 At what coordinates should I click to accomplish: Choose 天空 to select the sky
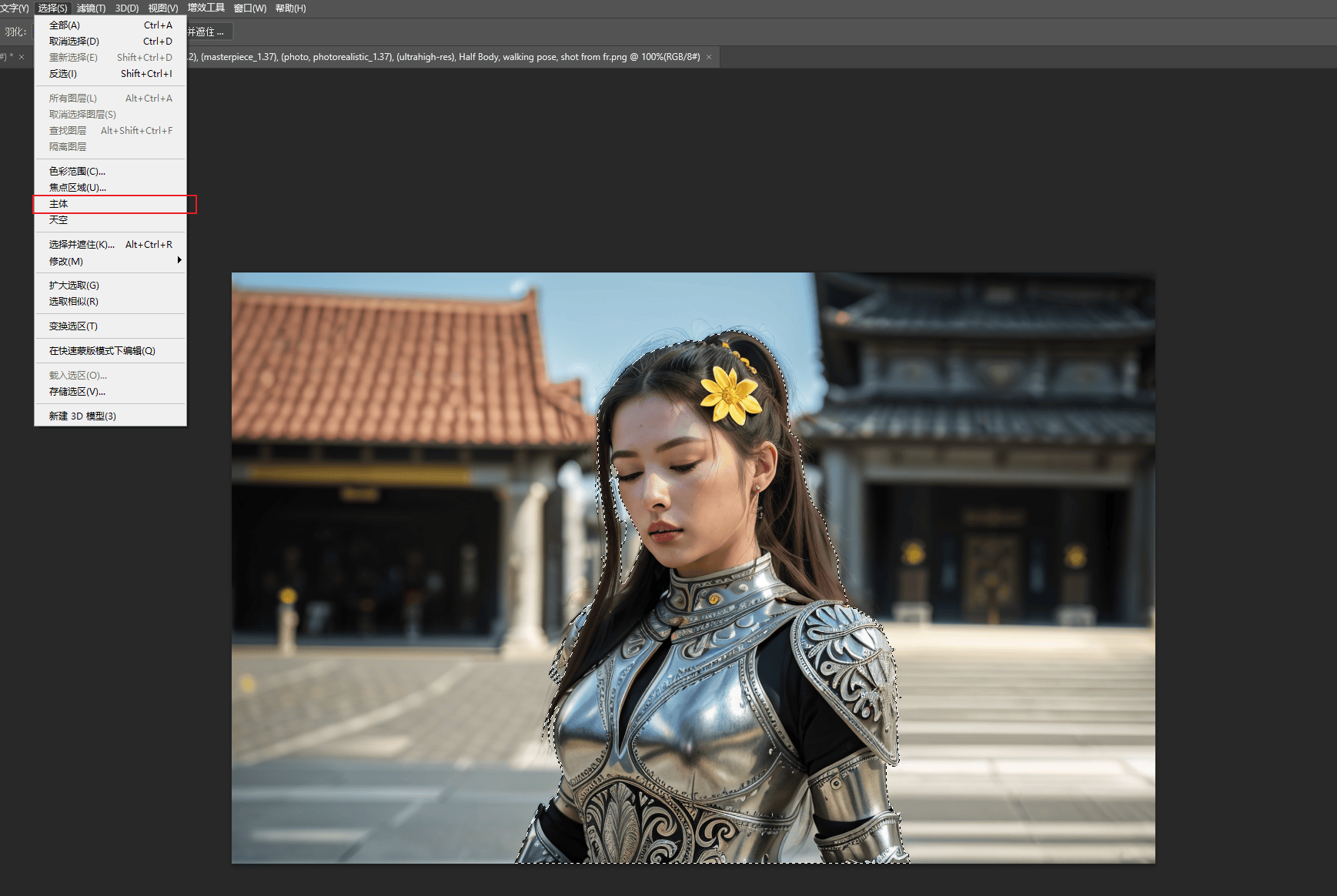(x=111, y=220)
